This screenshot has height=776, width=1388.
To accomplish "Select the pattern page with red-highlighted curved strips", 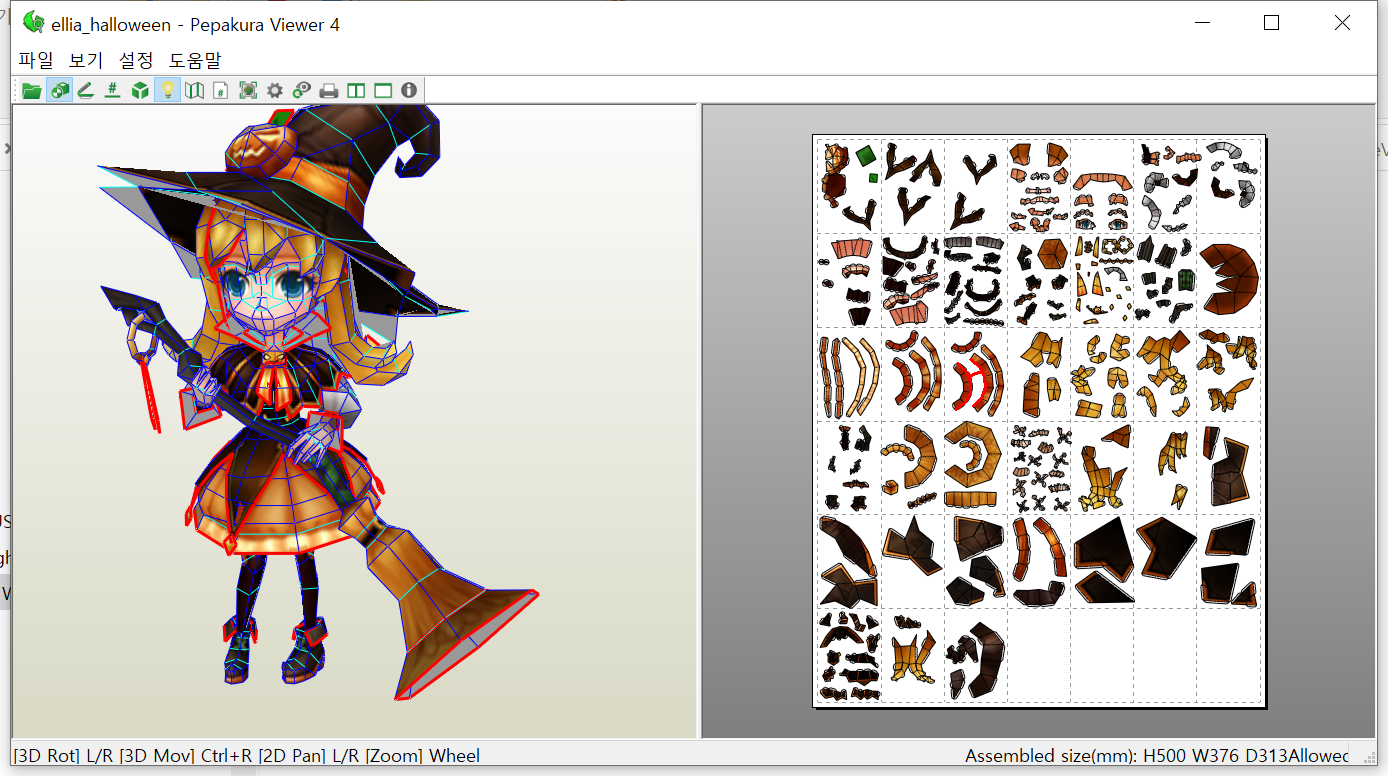I will [x=975, y=374].
